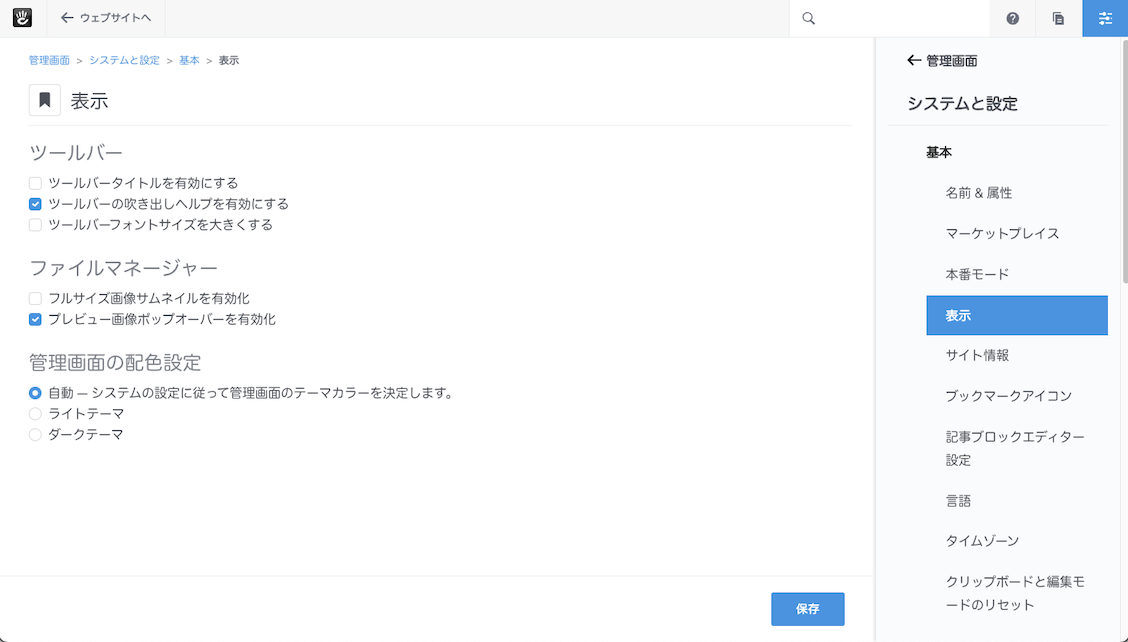This screenshot has height=642, width=1128.
Task: Click the back arrow beside 管理画面 in sidebar
Action: 914,60
